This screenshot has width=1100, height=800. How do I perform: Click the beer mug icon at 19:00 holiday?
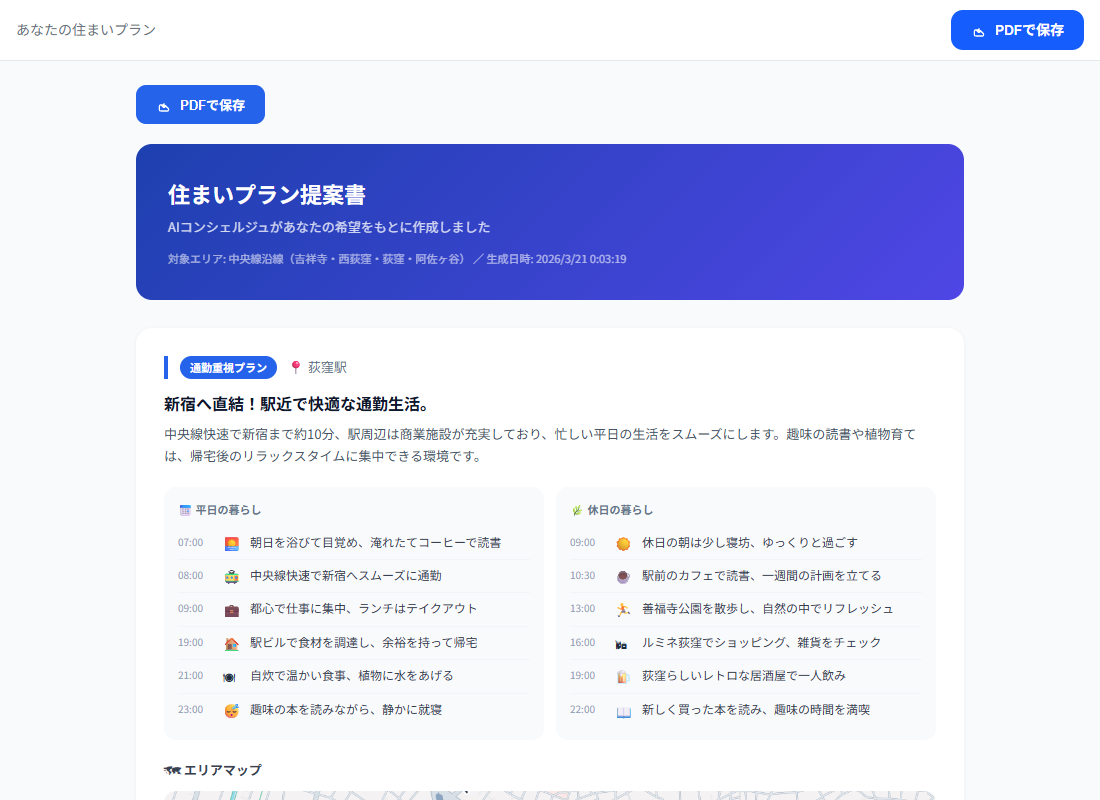pos(623,677)
